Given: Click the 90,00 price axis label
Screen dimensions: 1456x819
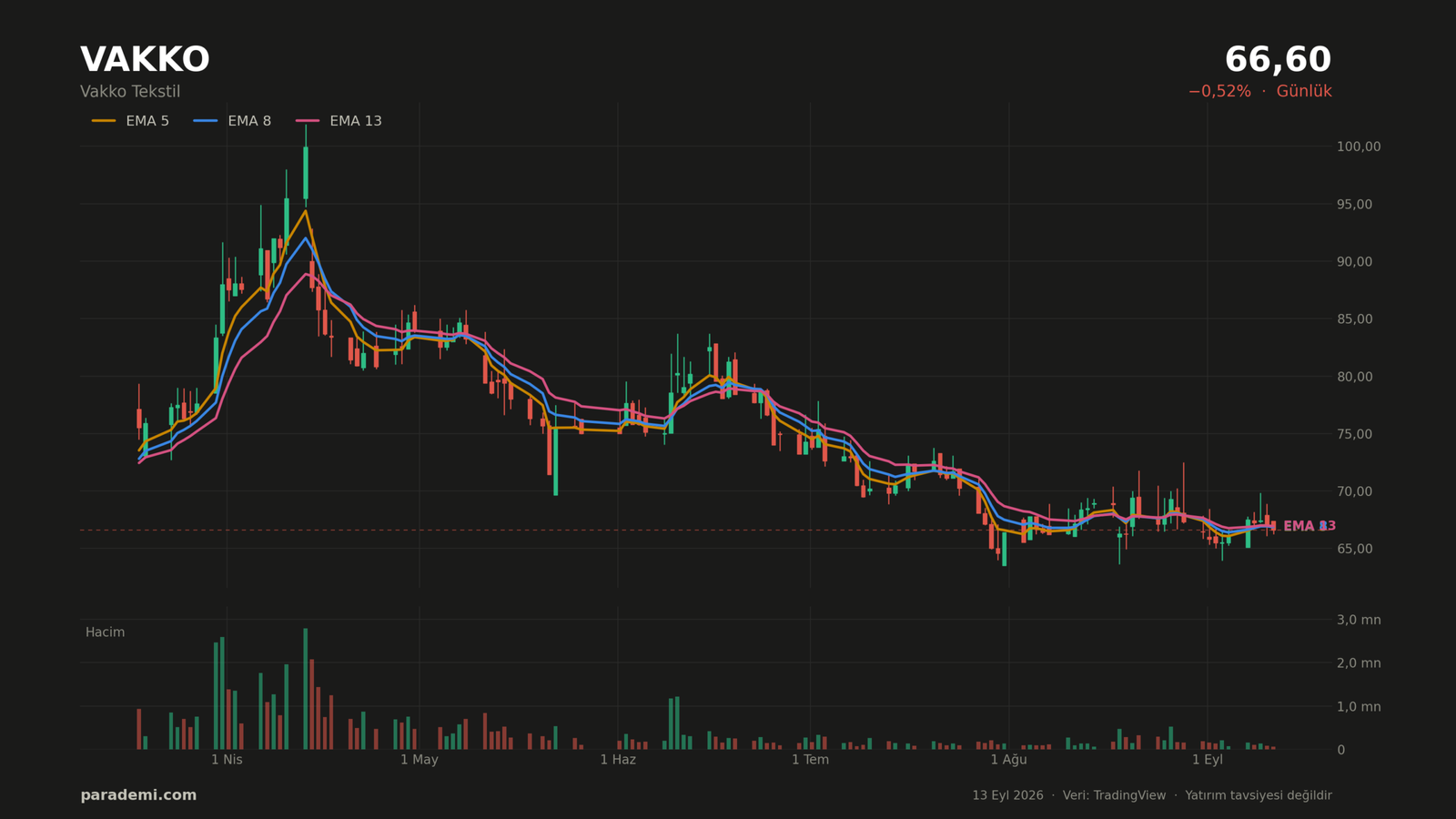Looking at the screenshot, I should [1354, 262].
